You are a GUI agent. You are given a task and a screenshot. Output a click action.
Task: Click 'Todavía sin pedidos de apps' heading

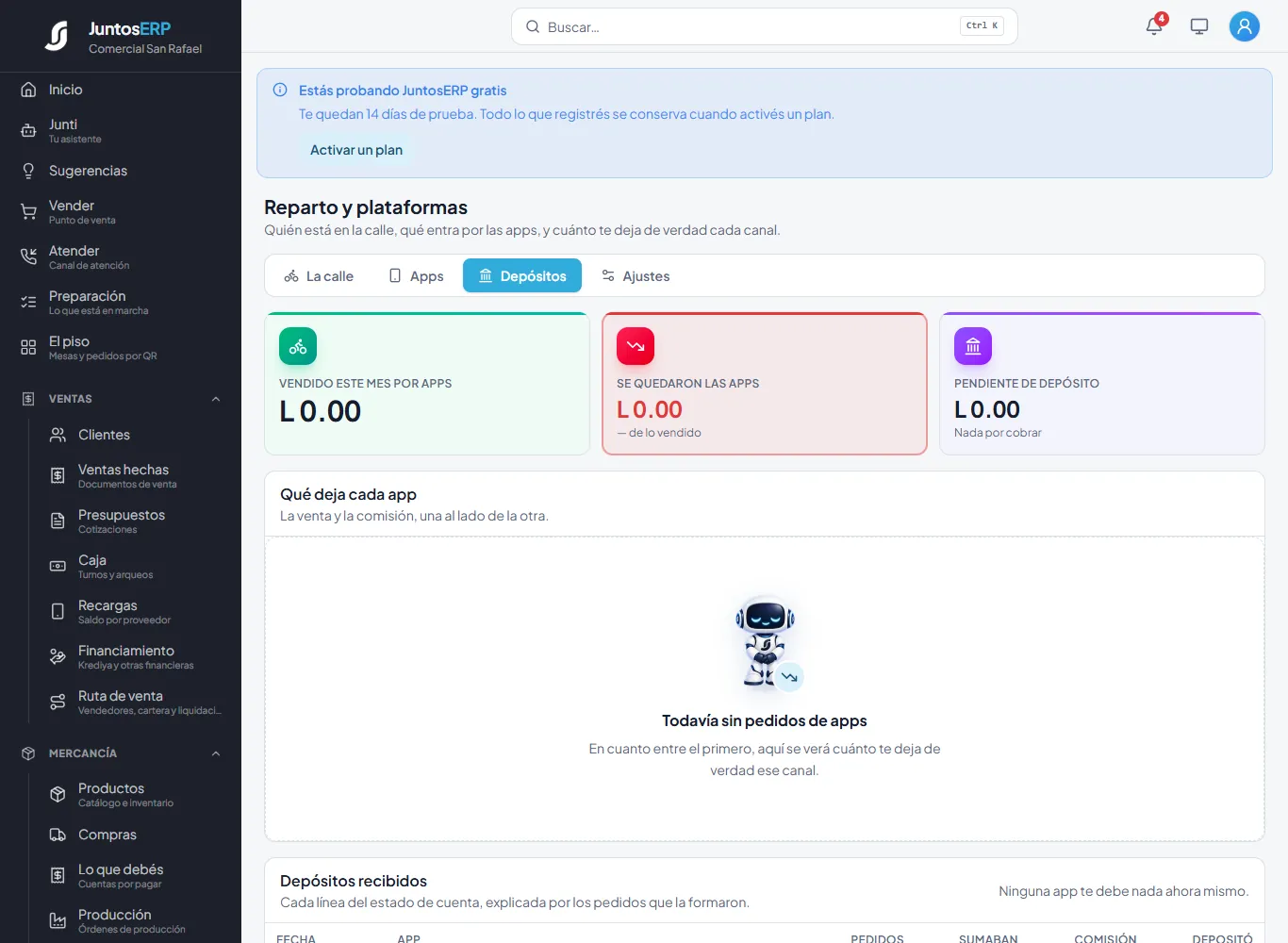click(x=765, y=720)
